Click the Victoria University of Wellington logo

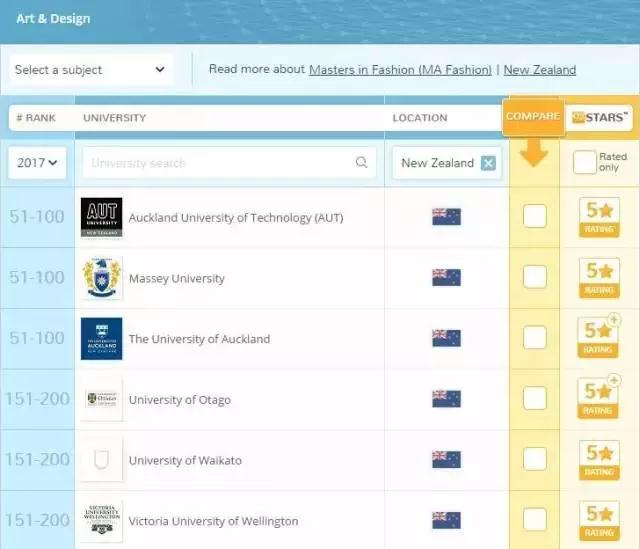(101, 521)
